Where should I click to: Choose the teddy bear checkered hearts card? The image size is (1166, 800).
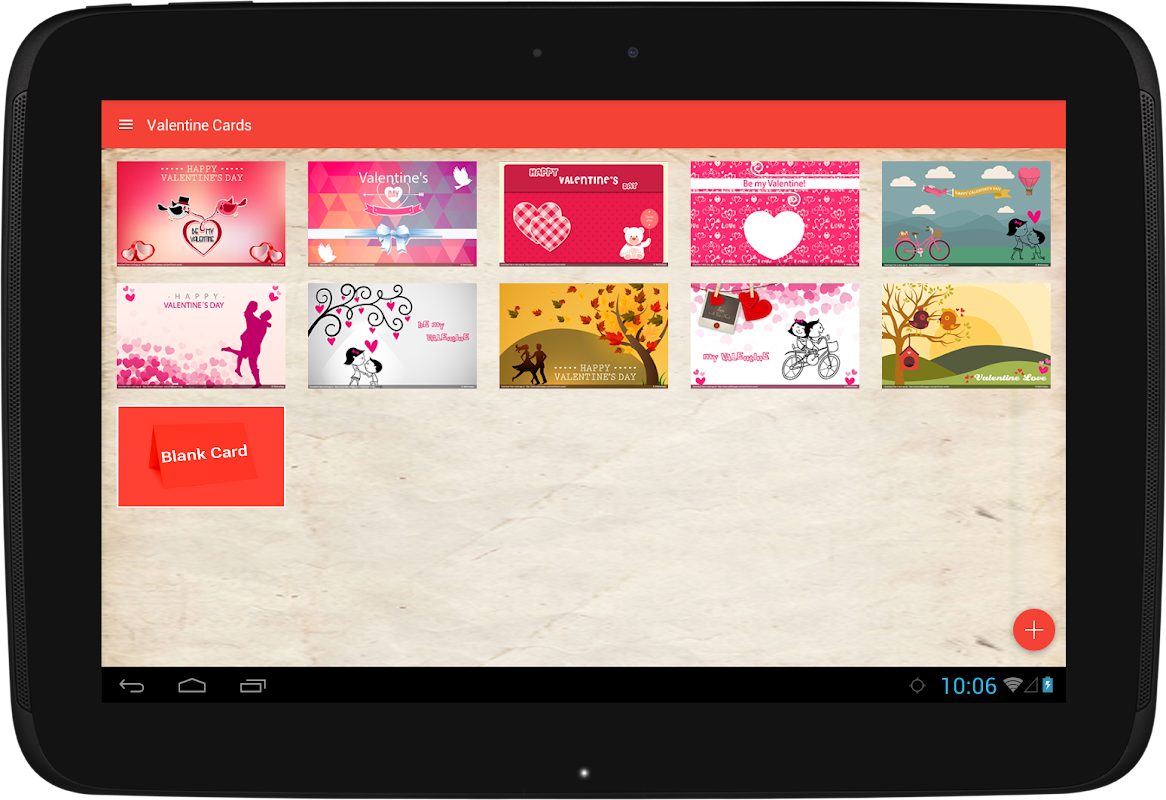(584, 213)
